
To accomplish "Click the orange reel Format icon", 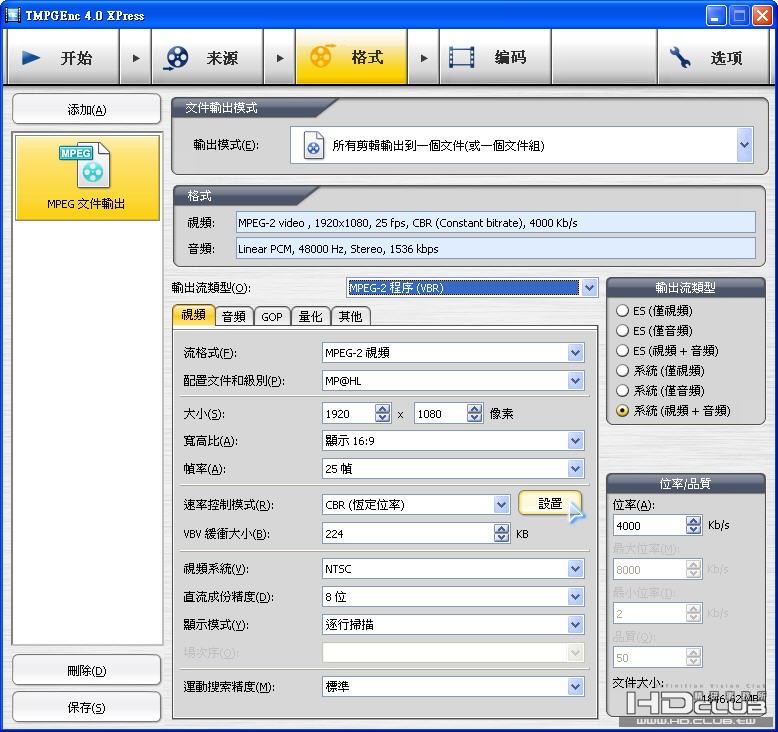I will point(322,56).
